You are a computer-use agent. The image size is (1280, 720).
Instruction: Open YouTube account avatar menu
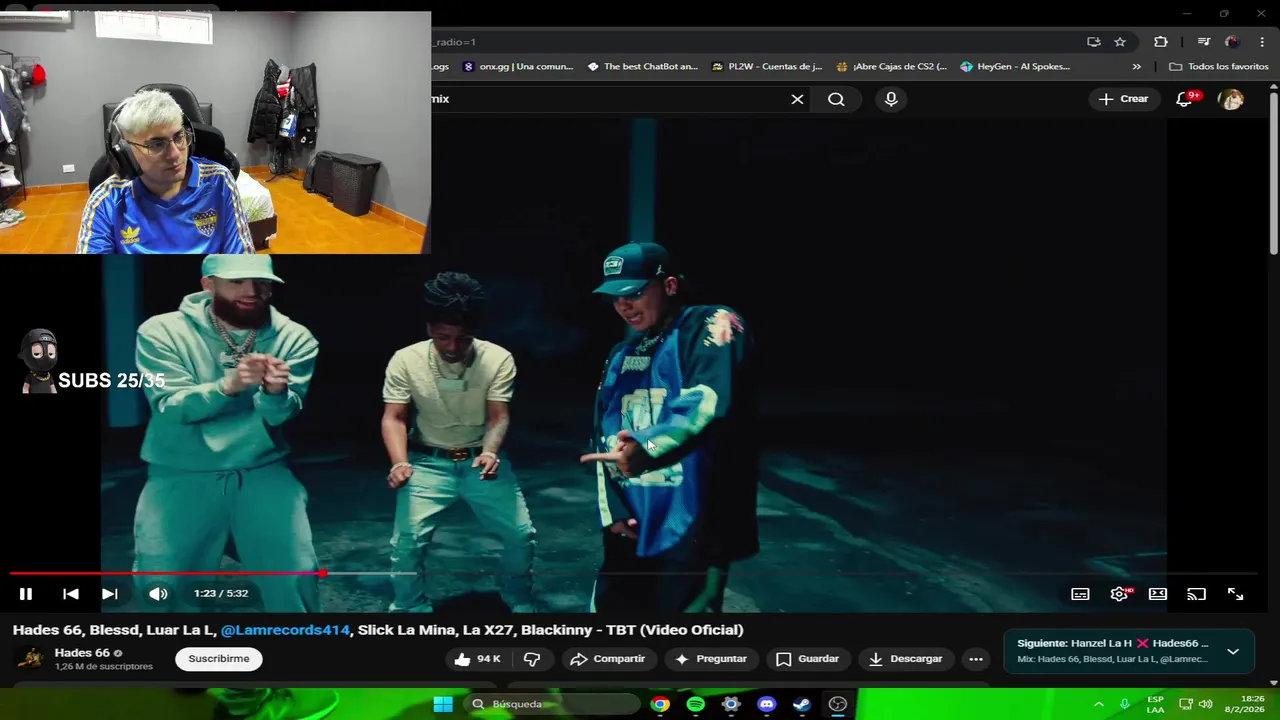tap(1231, 99)
